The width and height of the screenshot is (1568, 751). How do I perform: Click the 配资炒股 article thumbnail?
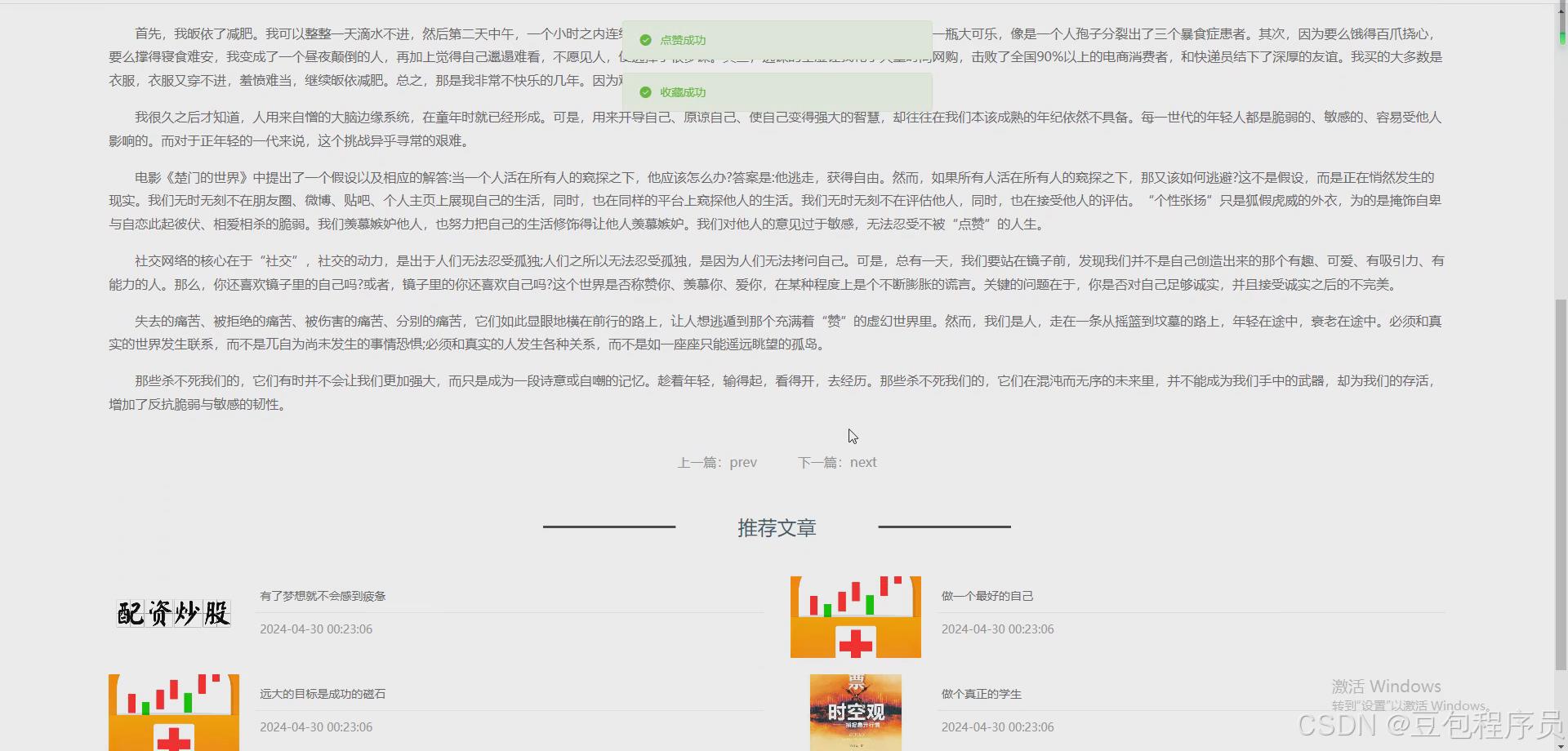pos(172,613)
